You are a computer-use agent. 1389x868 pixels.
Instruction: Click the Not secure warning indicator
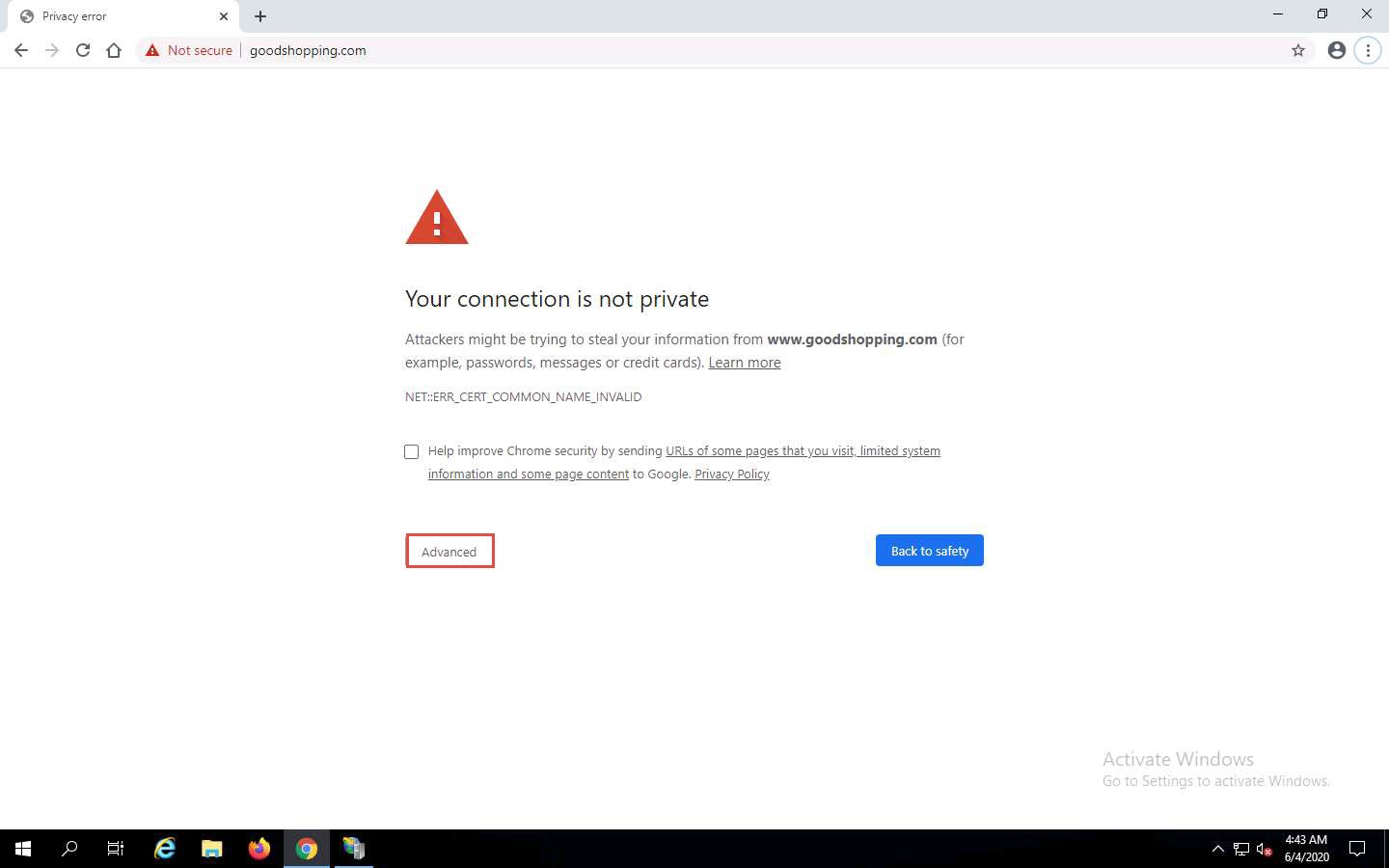(x=189, y=50)
